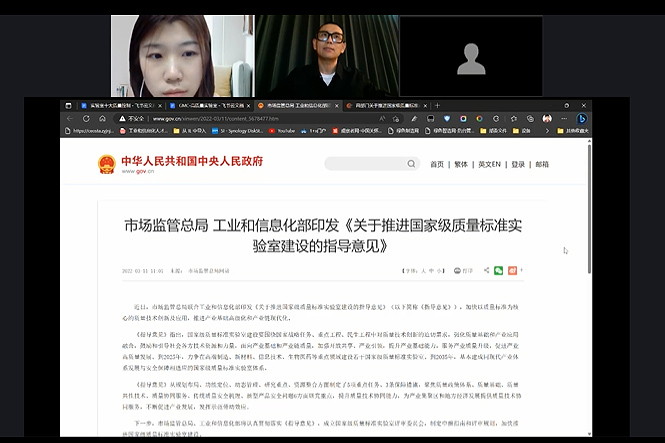Click 中华人民共和国中央人民政府 site title
The width and height of the screenshot is (665, 443).
pyautogui.click(x=192, y=161)
